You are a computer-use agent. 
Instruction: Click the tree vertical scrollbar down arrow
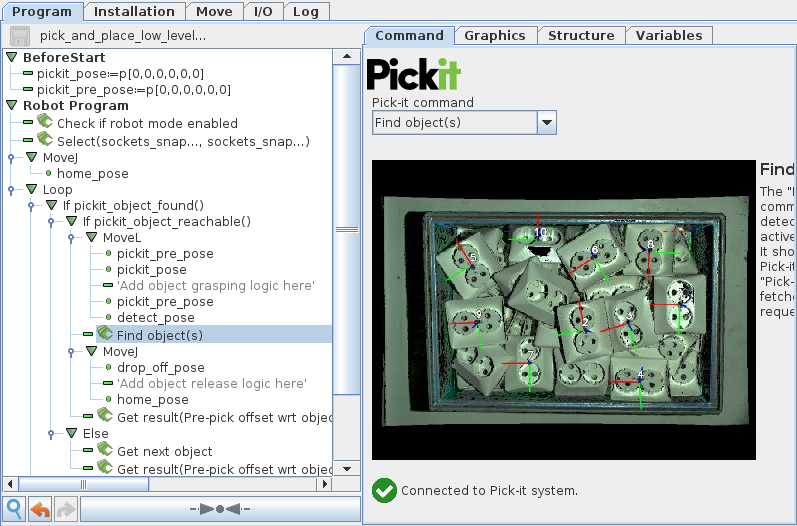(x=347, y=469)
